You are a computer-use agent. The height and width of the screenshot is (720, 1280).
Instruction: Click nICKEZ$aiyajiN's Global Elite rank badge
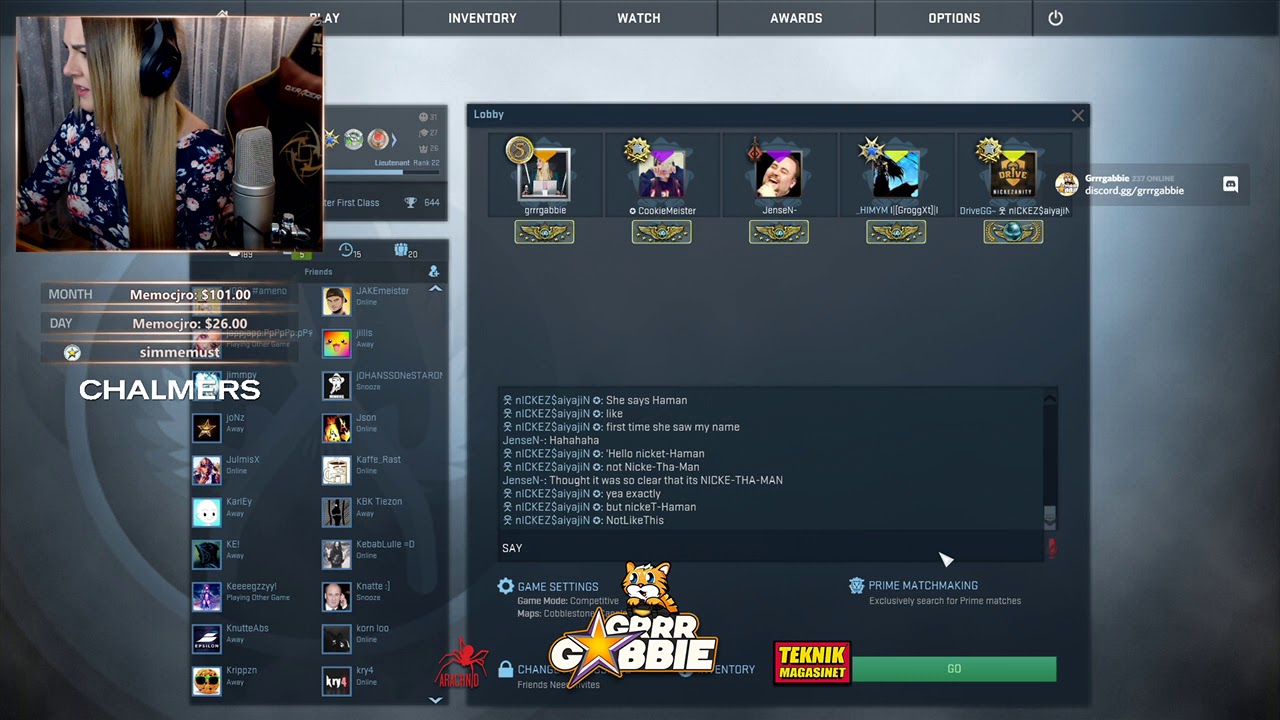point(1012,232)
